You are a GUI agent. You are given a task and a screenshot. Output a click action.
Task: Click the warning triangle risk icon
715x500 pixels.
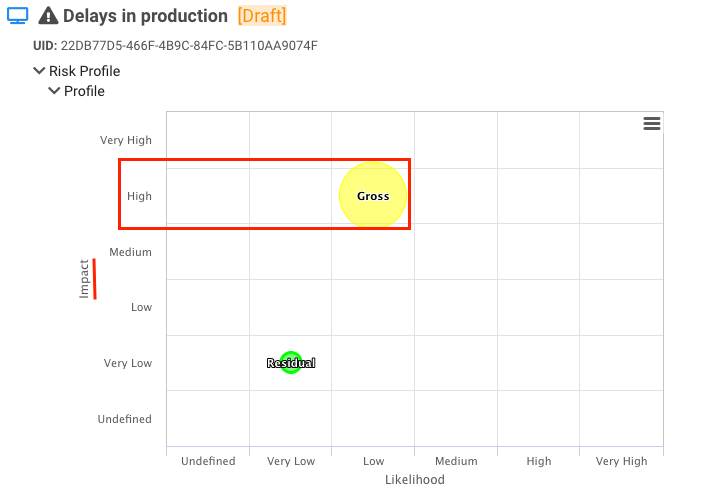click(x=47, y=16)
